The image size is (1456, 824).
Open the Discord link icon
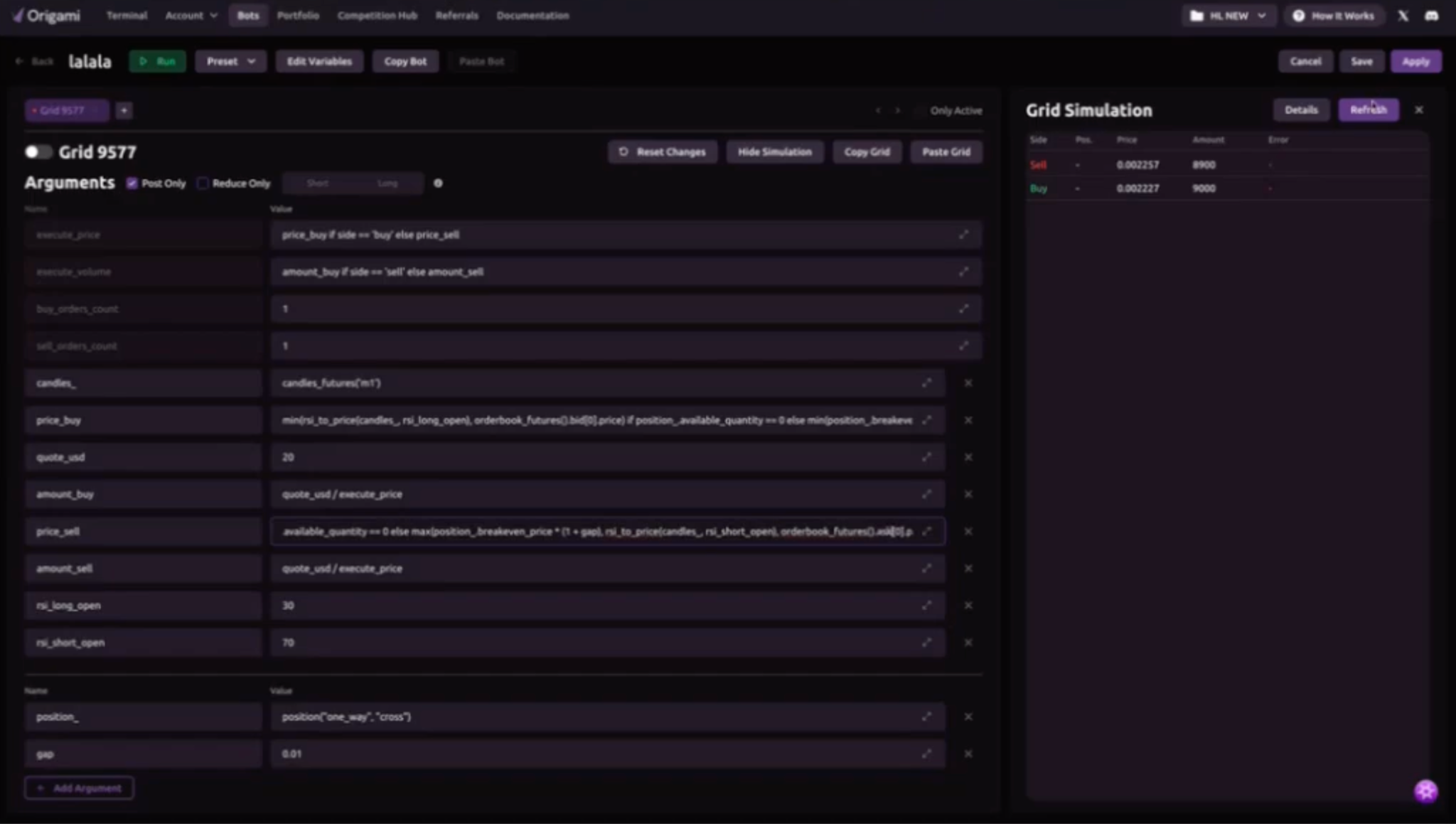(x=1431, y=16)
